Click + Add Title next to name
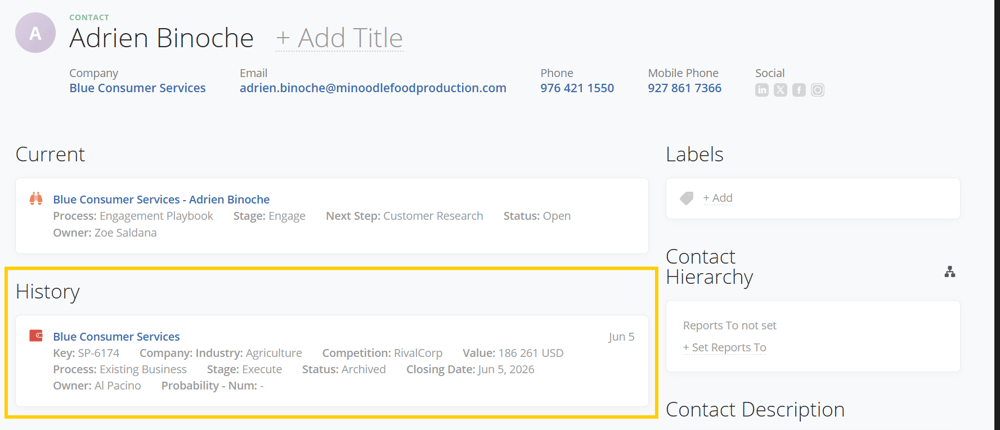This screenshot has height=430, width=1000. click(339, 38)
